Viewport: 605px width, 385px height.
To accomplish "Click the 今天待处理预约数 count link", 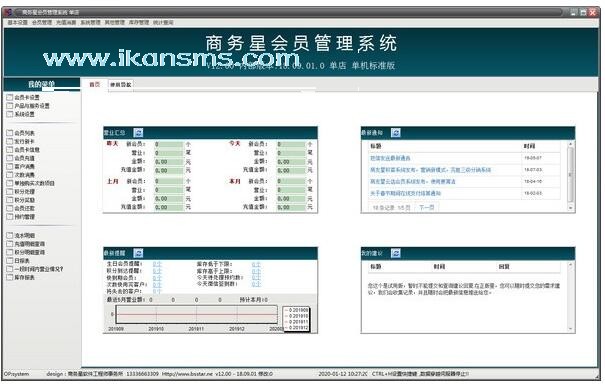I will (256, 277).
